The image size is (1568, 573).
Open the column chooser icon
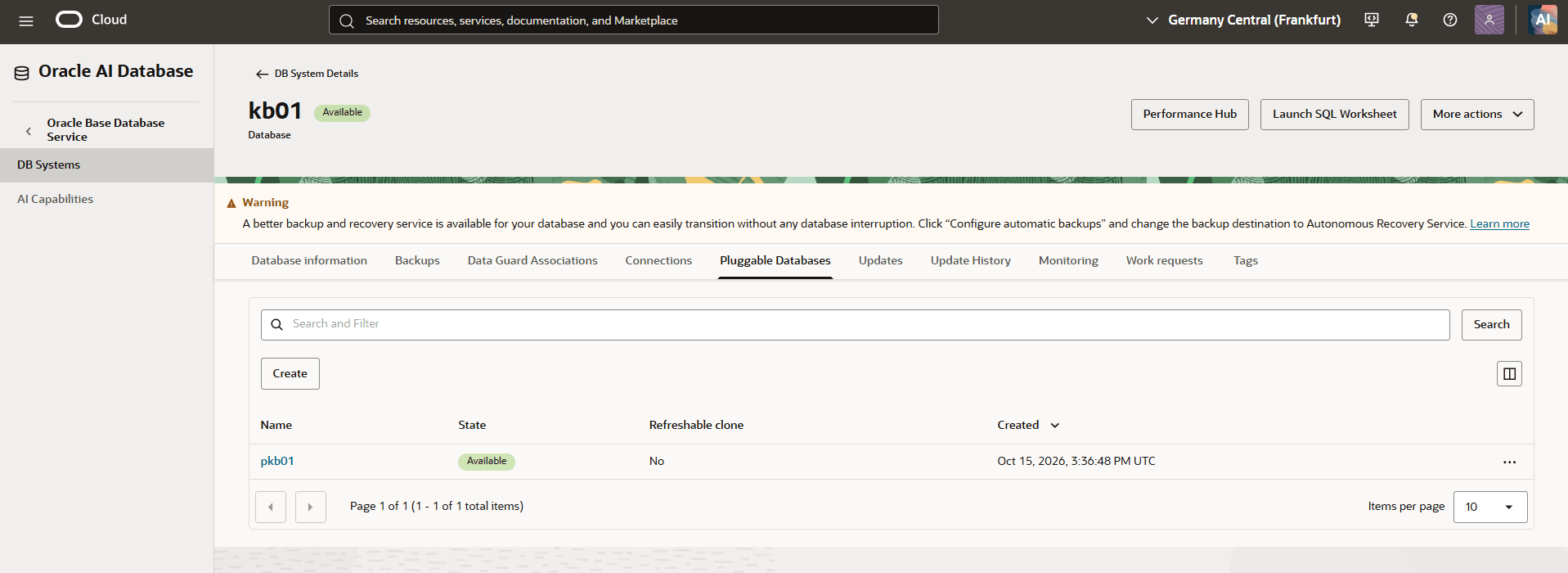1509,373
